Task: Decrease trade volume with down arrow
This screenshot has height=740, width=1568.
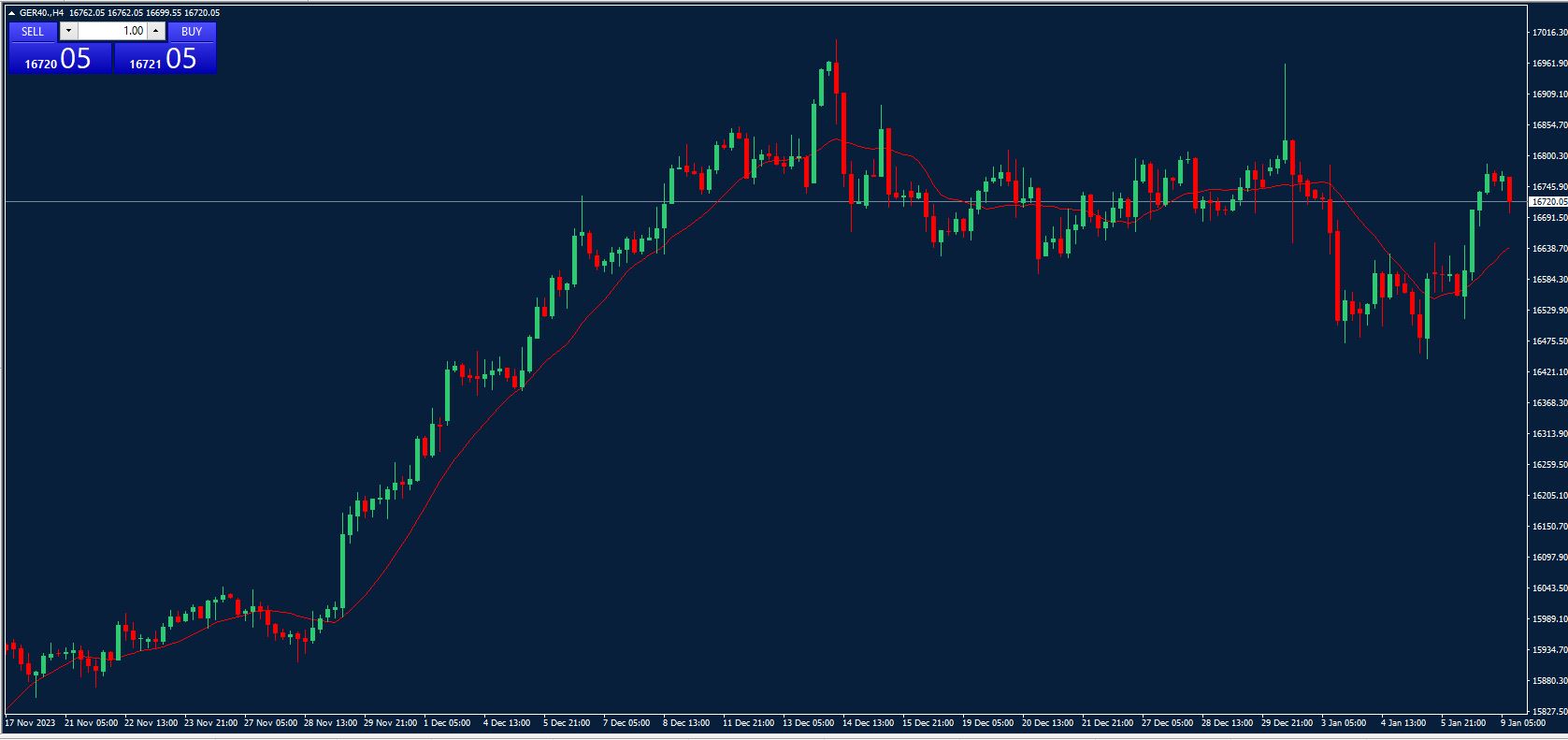Action: tap(68, 31)
